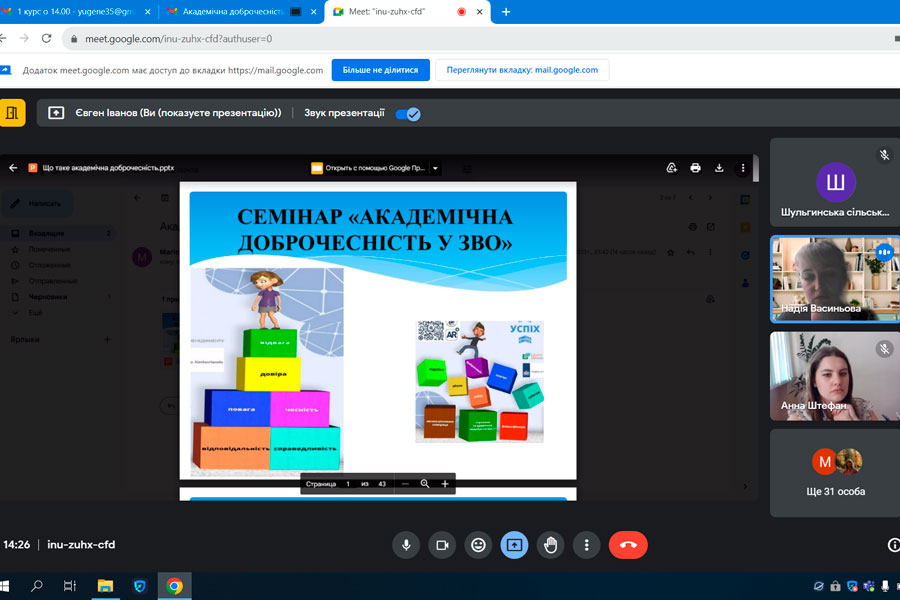Open Windows taskbar search

coord(37,586)
